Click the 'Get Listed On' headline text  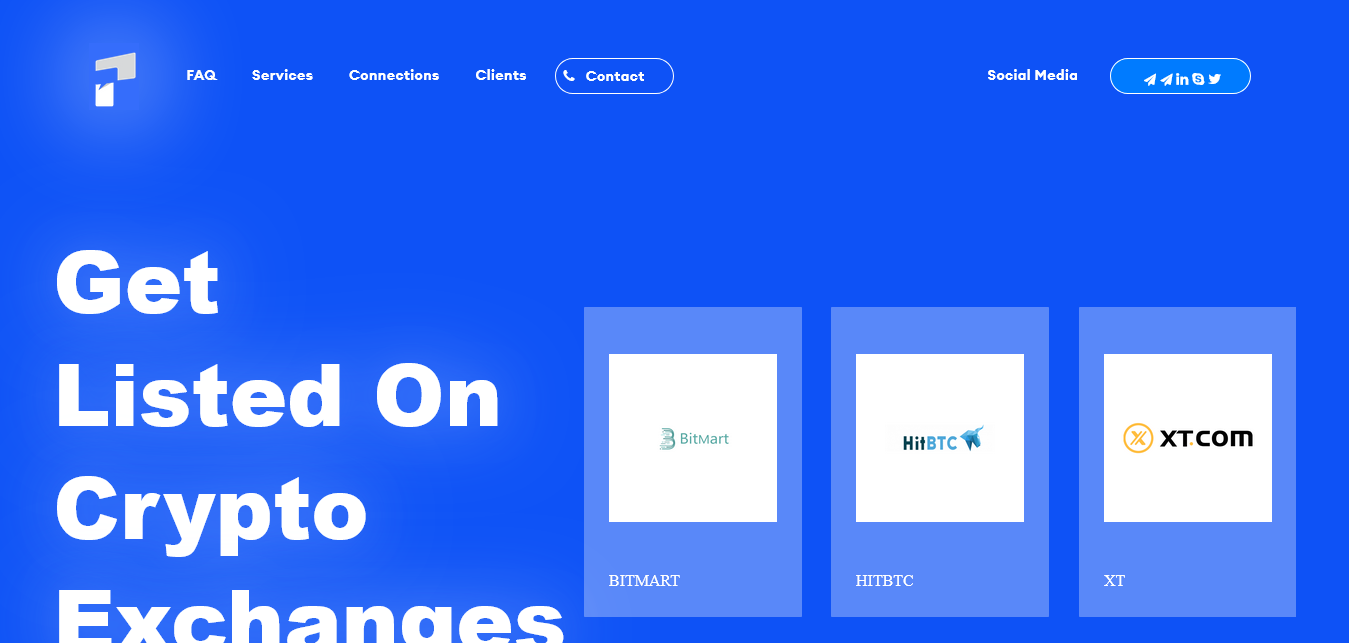pyautogui.click(x=278, y=397)
